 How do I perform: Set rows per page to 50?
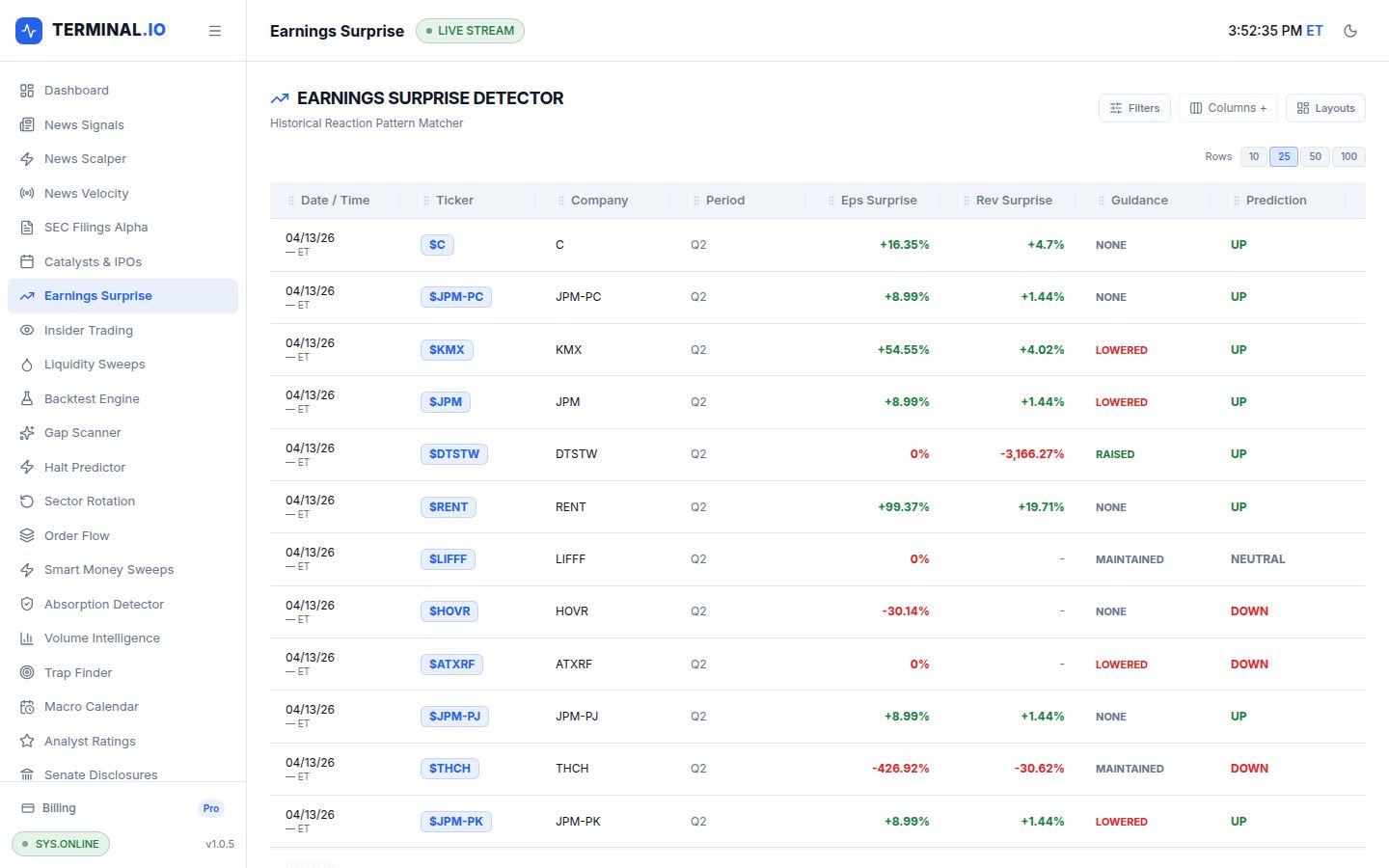click(1315, 156)
